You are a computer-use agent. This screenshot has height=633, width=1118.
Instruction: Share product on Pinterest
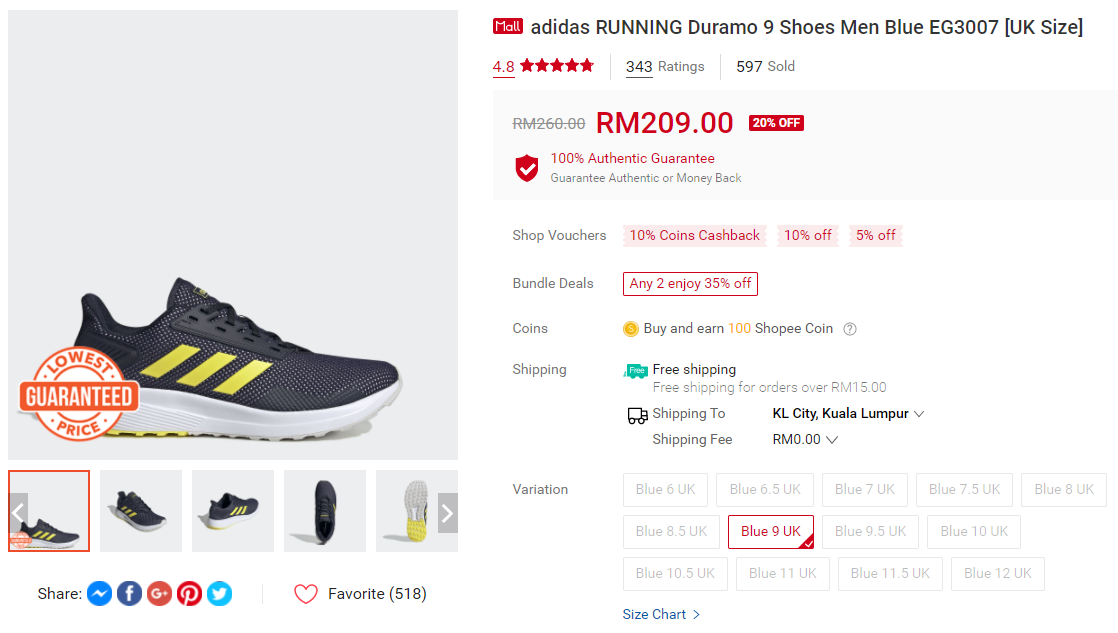[189, 594]
